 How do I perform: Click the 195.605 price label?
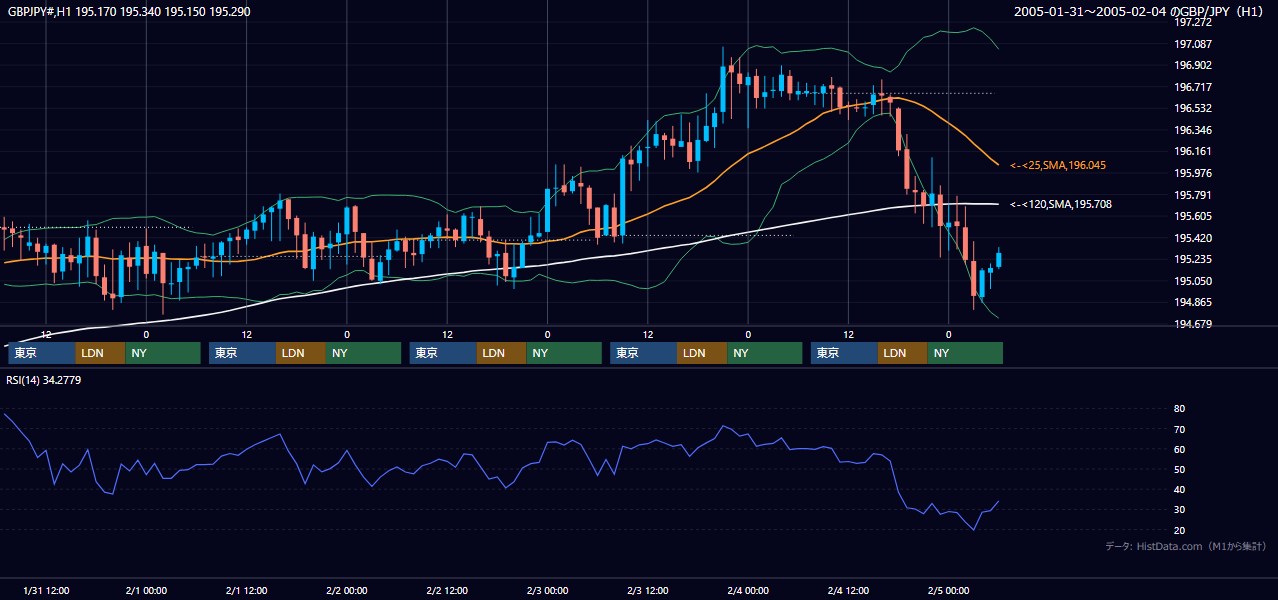pos(1192,216)
